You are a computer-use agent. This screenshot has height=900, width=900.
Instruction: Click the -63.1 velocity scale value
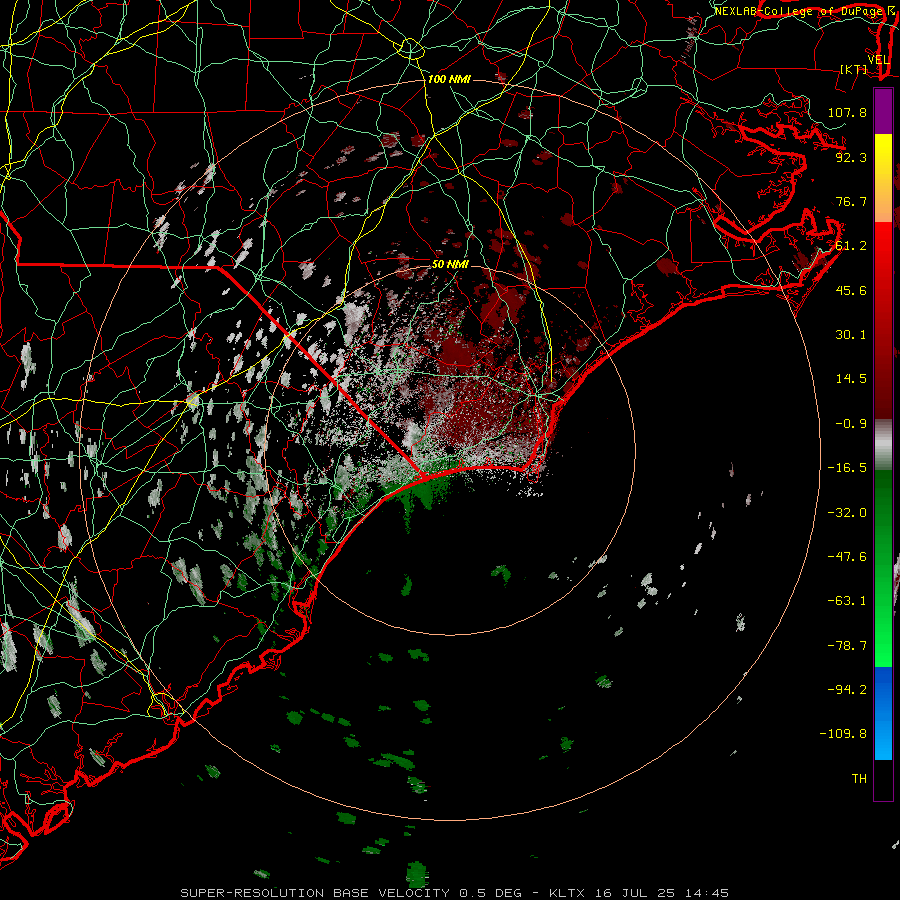(847, 601)
